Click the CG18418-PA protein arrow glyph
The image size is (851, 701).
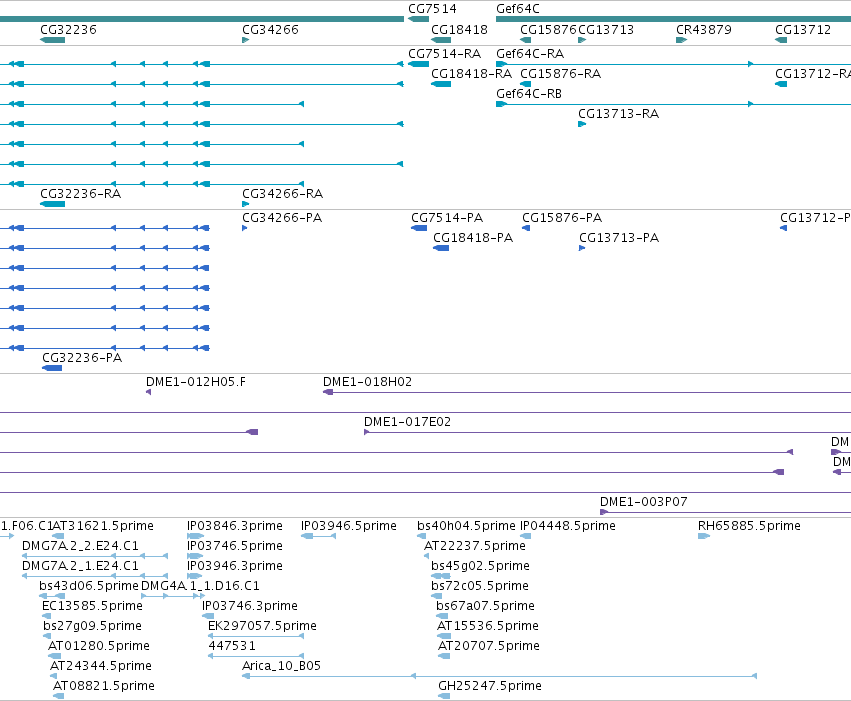pyautogui.click(x=441, y=248)
